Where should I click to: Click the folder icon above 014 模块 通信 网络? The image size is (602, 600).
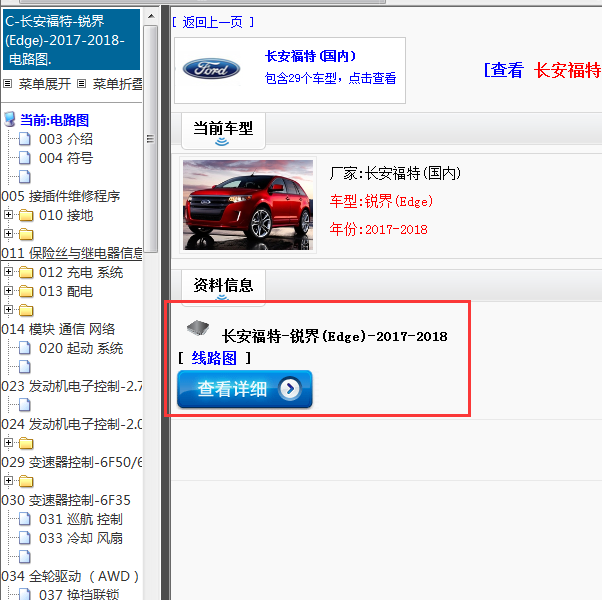(x=26, y=310)
